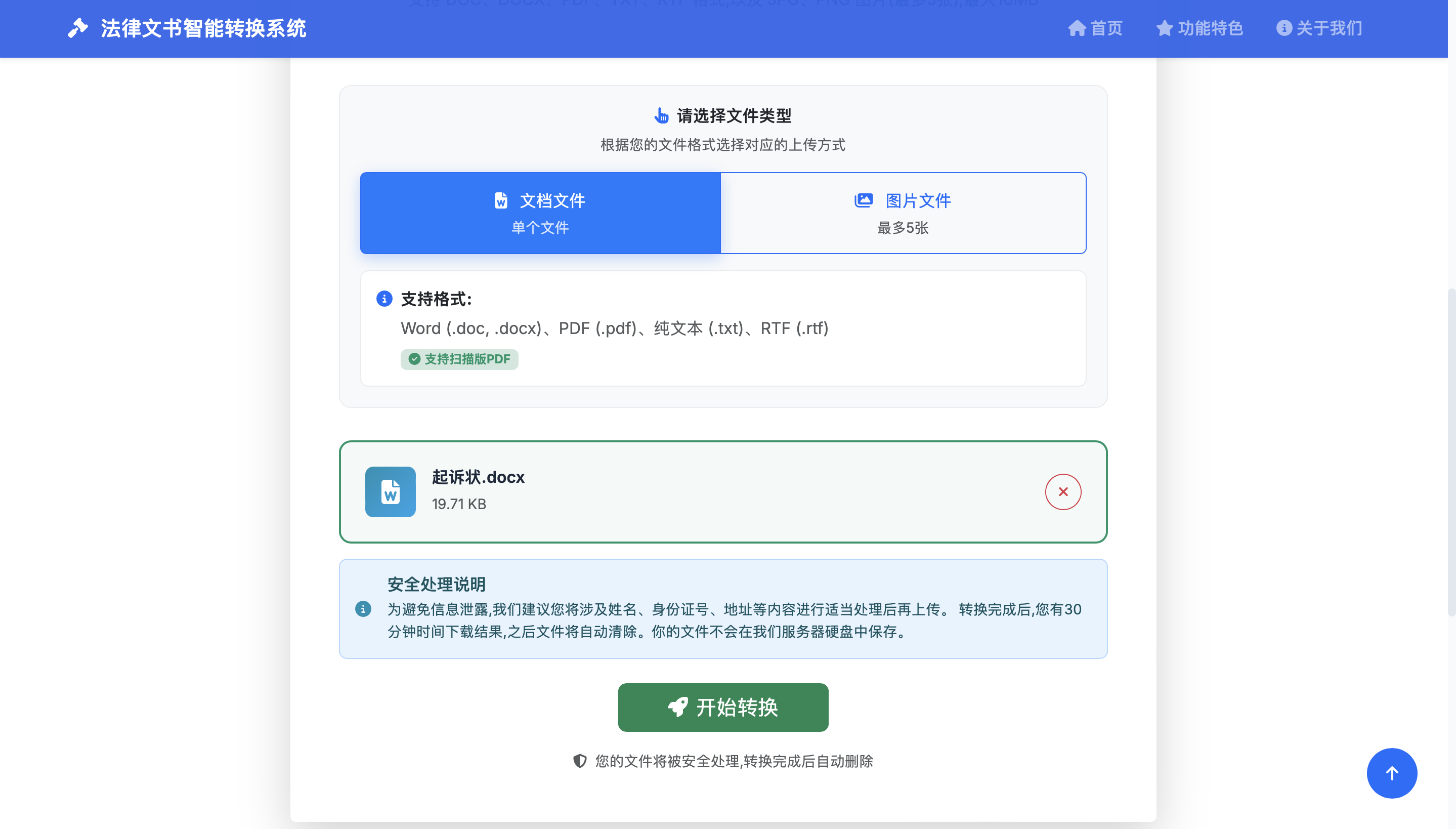Click the rocket icon on the 开始转换 button
1456x829 pixels.
[677, 707]
